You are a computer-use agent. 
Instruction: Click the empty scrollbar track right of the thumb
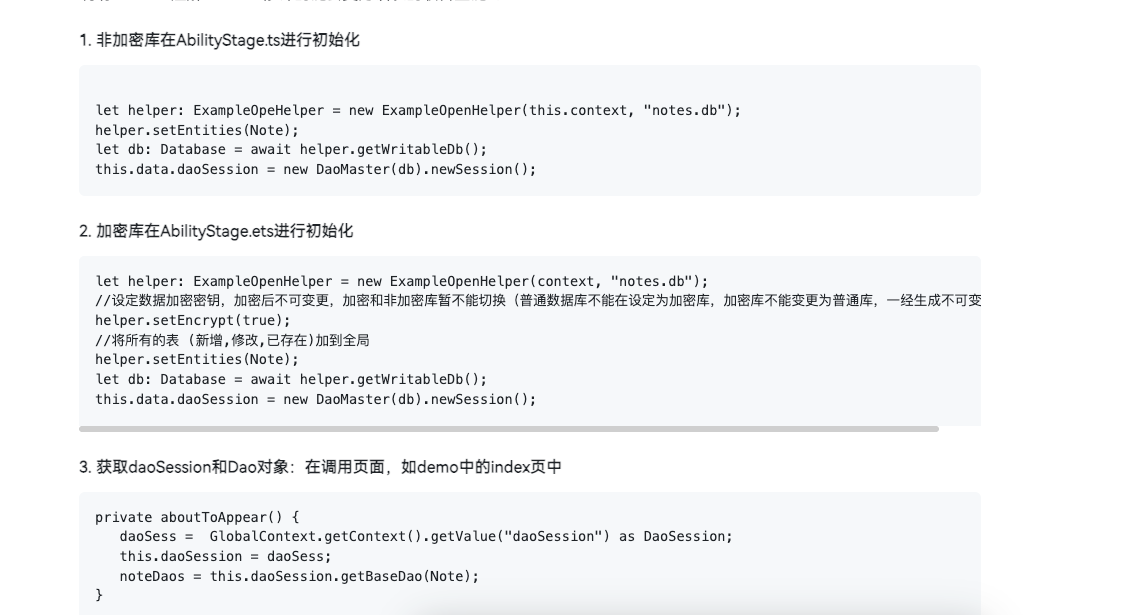coord(960,428)
